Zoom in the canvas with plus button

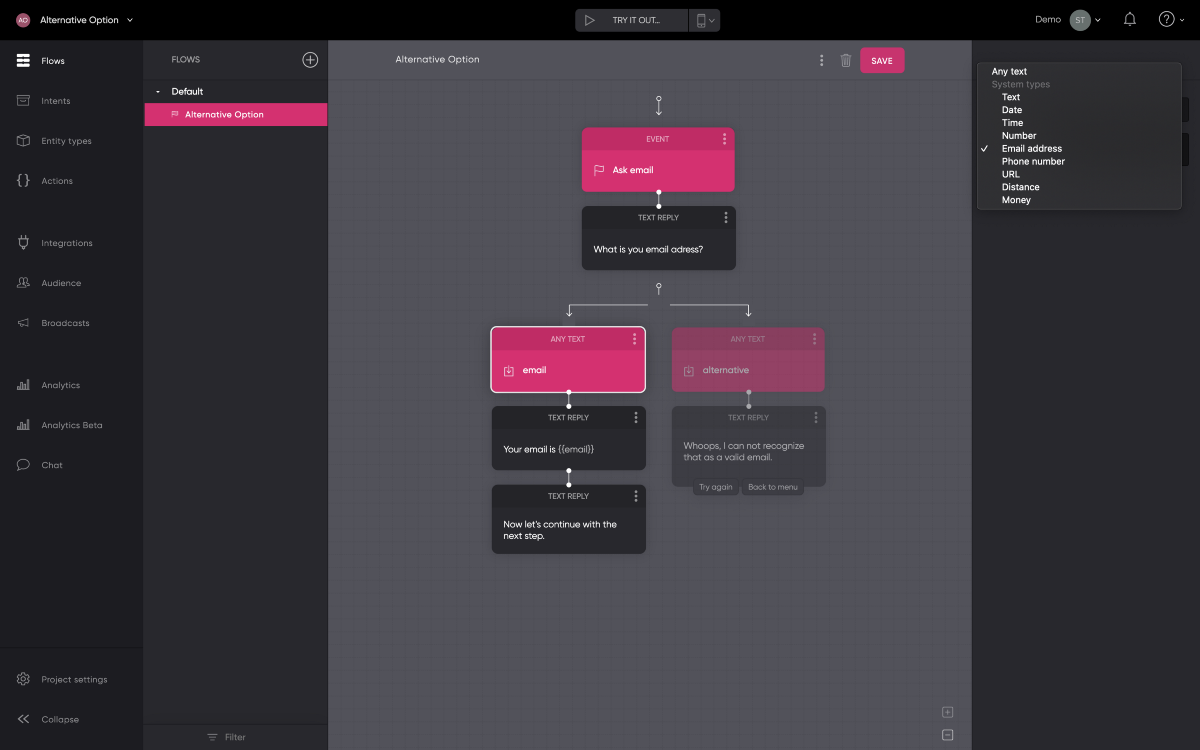[x=948, y=712]
